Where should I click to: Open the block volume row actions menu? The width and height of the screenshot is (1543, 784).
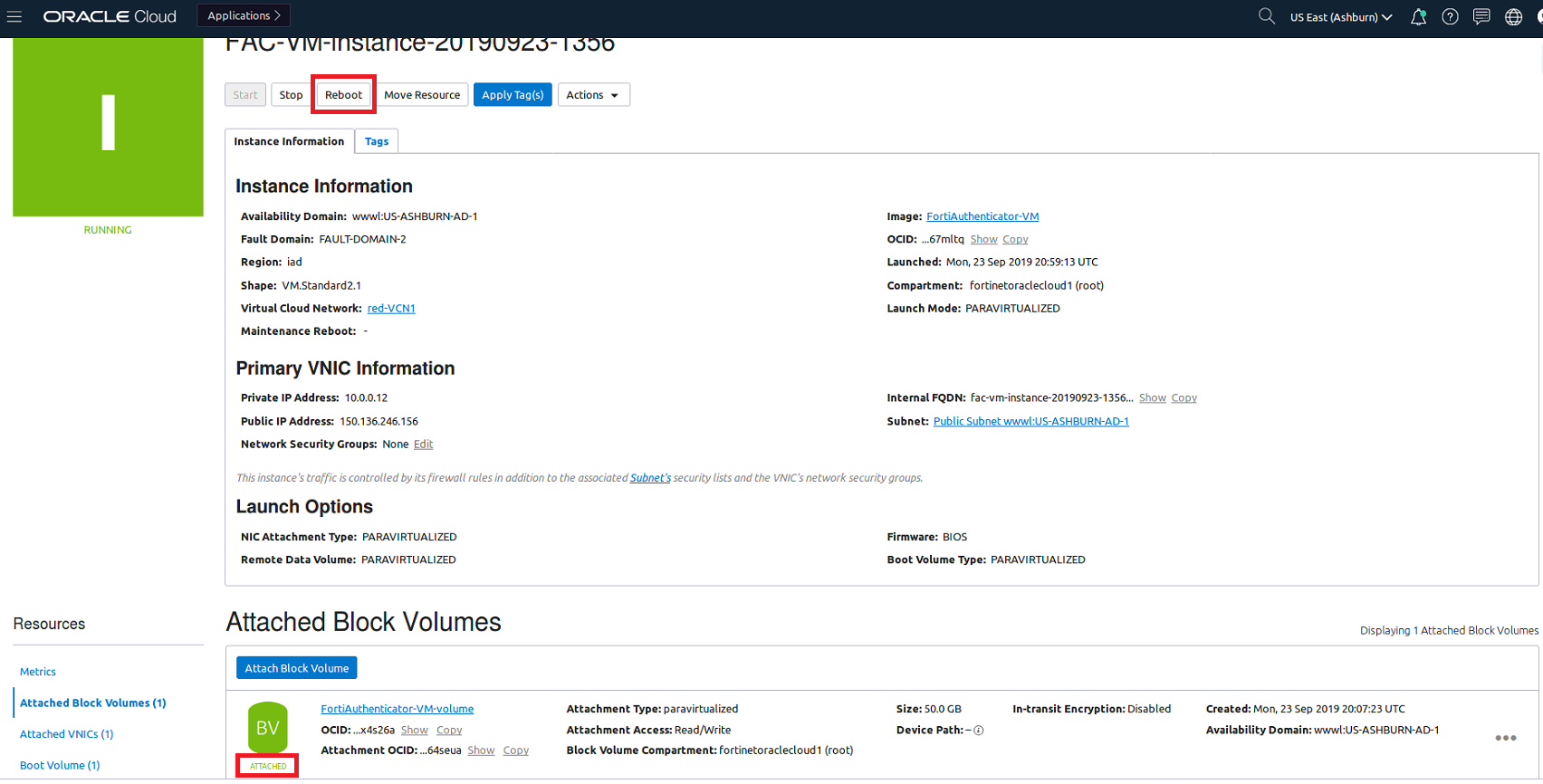(x=1506, y=738)
